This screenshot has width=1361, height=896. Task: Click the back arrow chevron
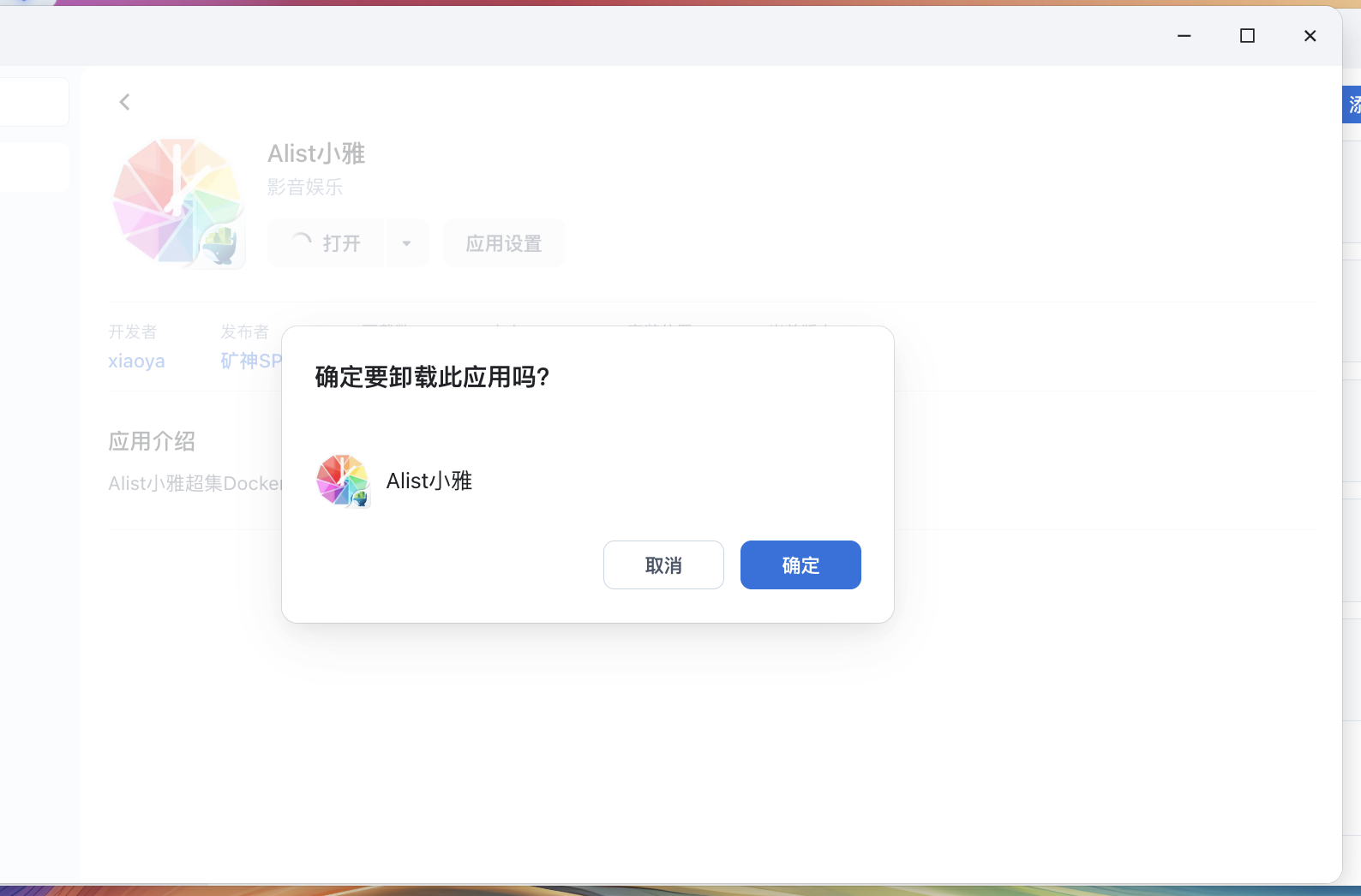125,102
